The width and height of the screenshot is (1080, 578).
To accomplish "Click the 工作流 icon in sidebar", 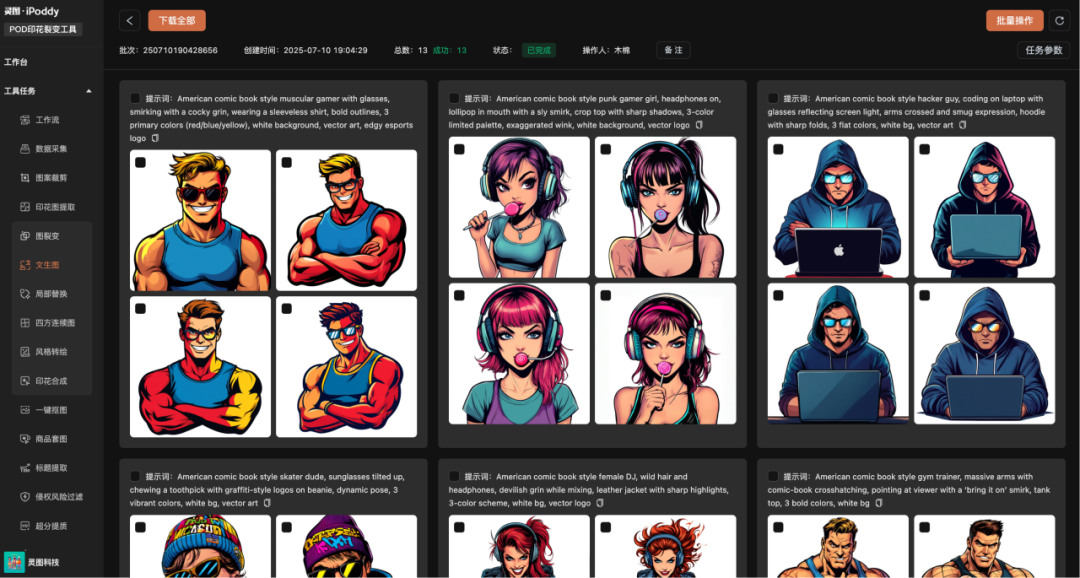I will [26, 120].
